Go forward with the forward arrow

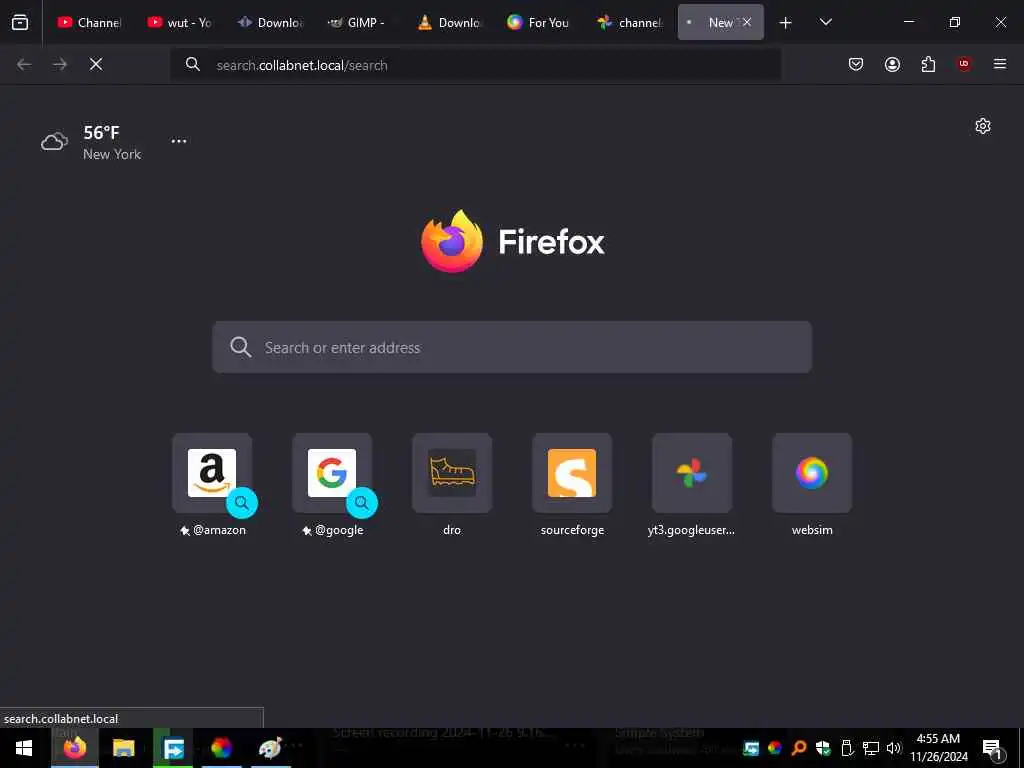60,64
